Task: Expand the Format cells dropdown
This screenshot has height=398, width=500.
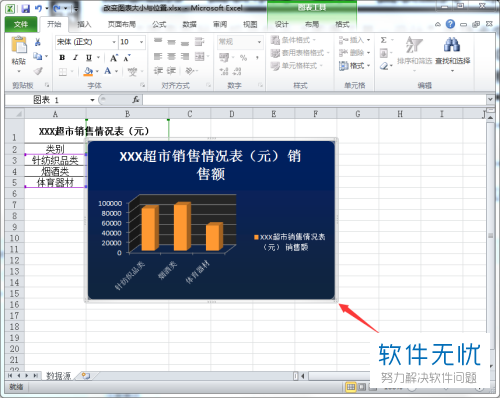Action: pos(368,66)
